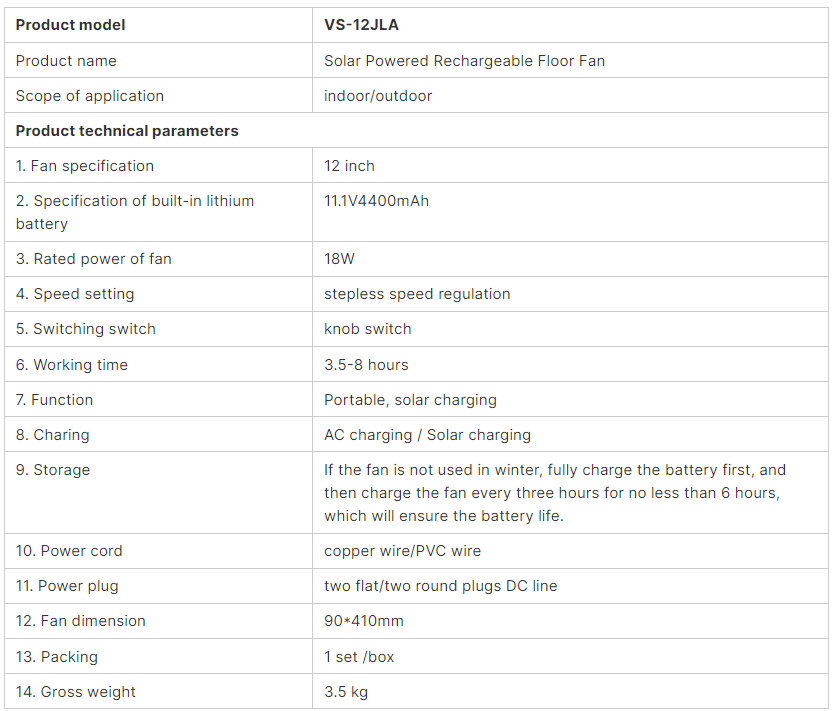The image size is (834, 711).
Task: Select the VS-12JLA product model text
Action: click(x=361, y=25)
